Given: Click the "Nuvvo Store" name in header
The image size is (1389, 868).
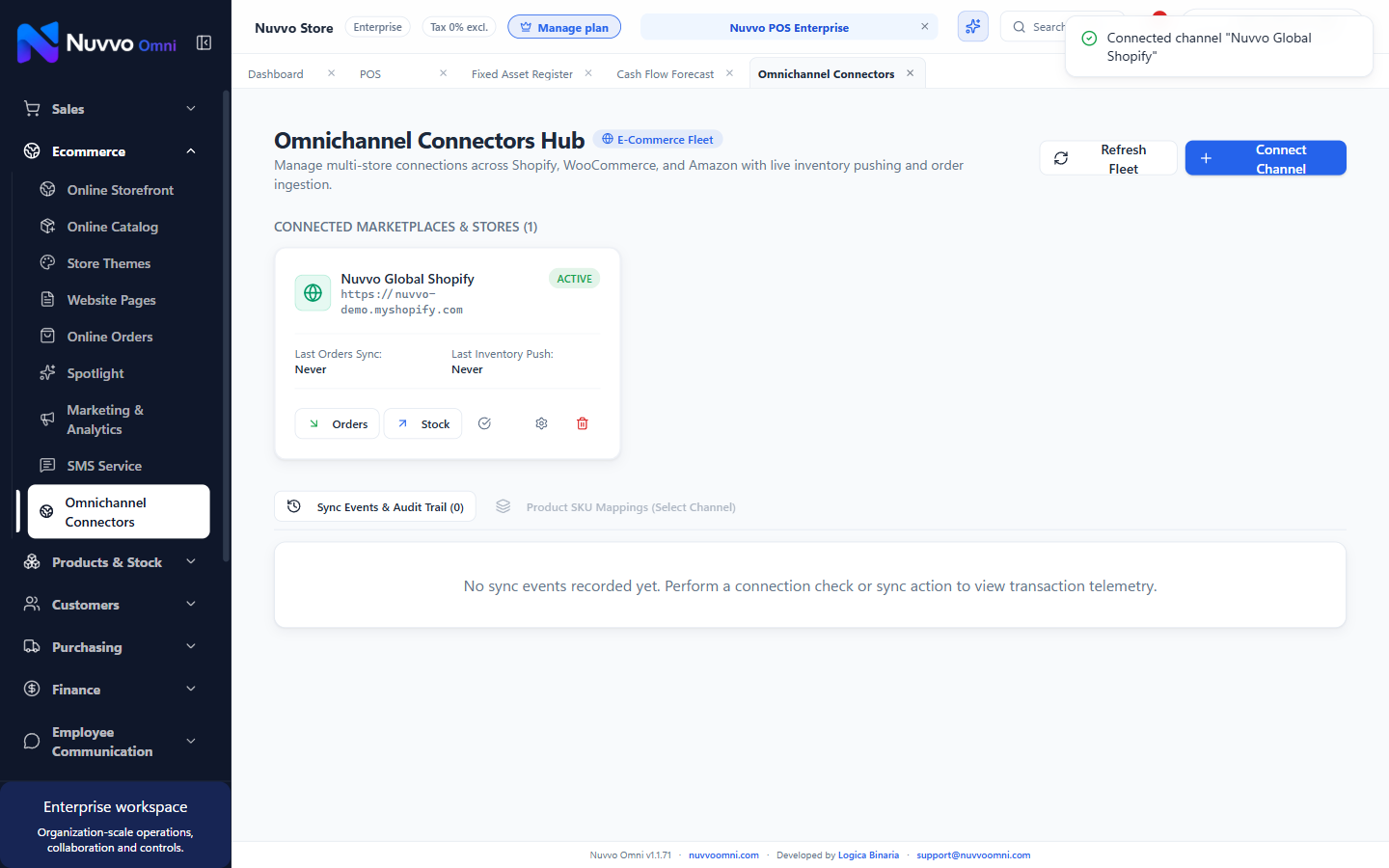Looking at the screenshot, I should [x=294, y=28].
